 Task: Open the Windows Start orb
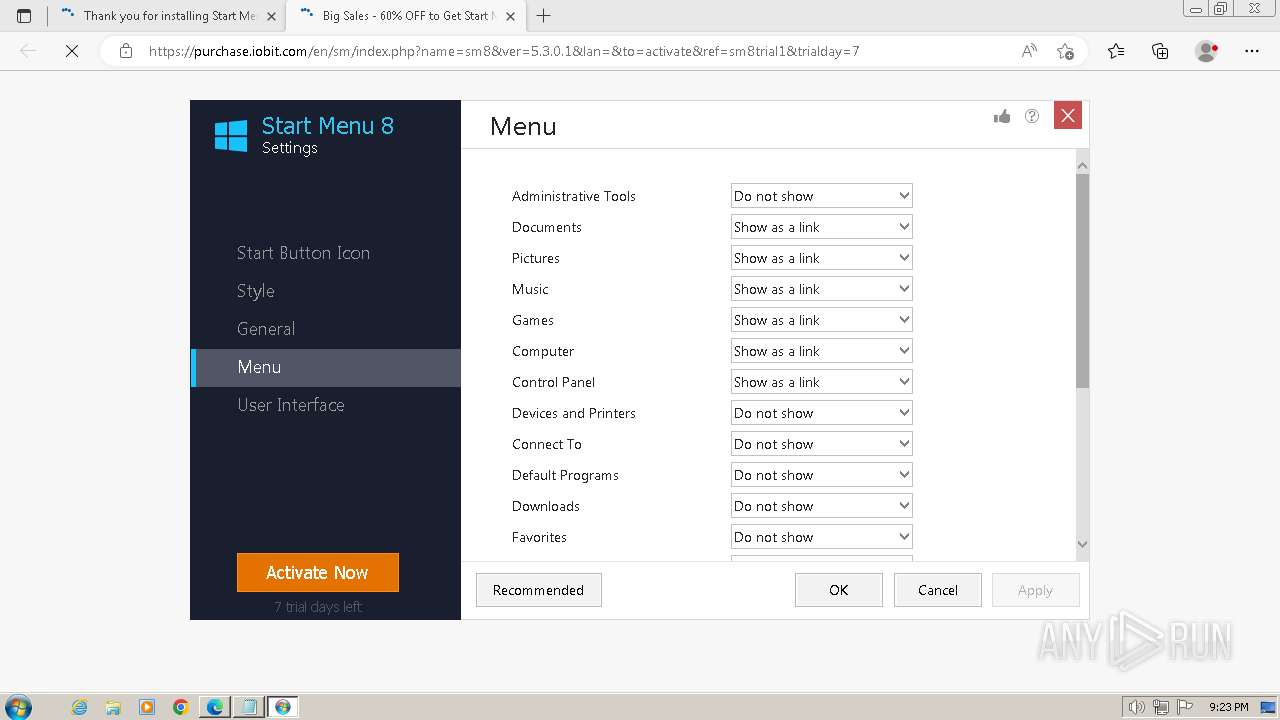(x=18, y=707)
